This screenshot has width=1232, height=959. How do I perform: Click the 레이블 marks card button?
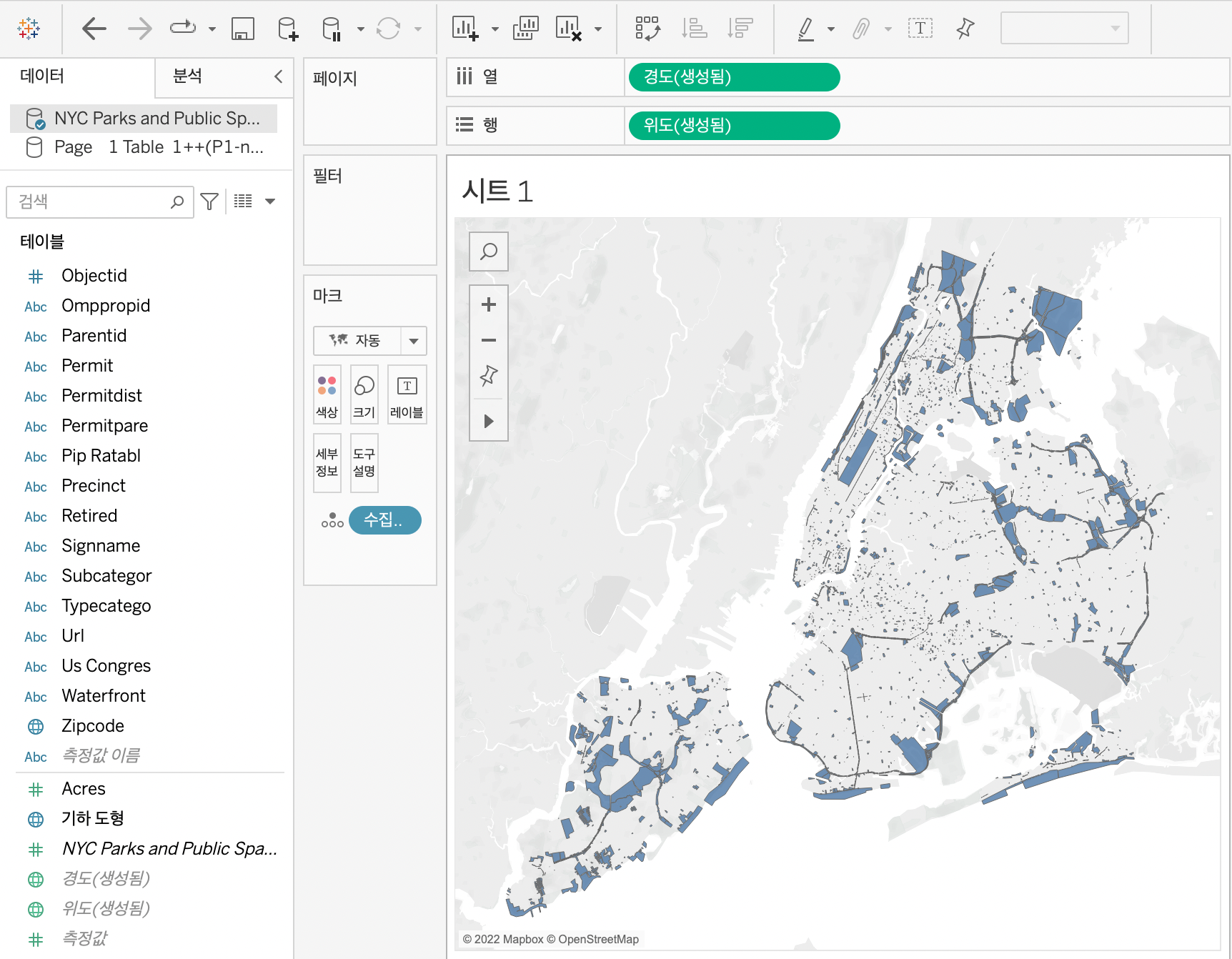point(407,395)
